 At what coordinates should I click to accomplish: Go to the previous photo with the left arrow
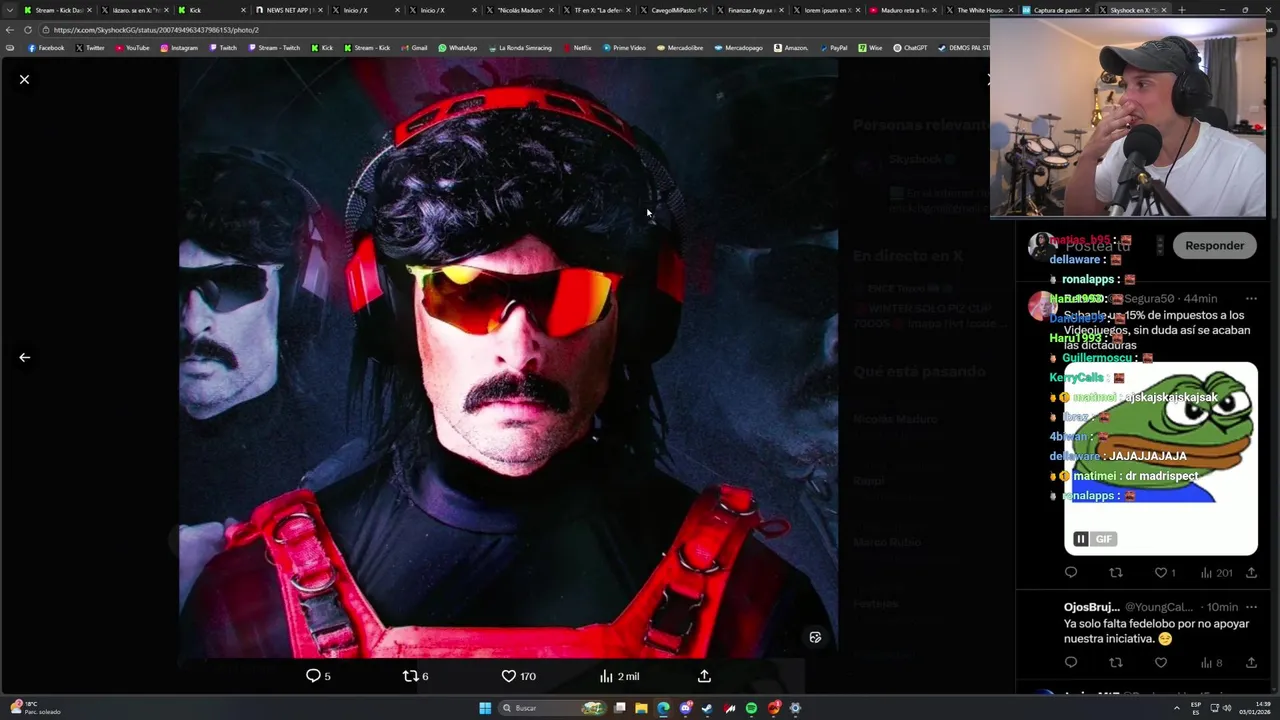25,357
